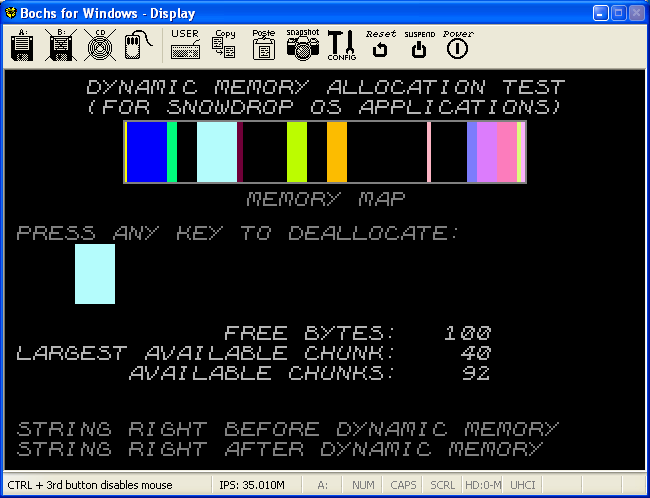Click the 'FREE BYTES:' label
This screenshot has height=498, width=650.
(x=310, y=333)
